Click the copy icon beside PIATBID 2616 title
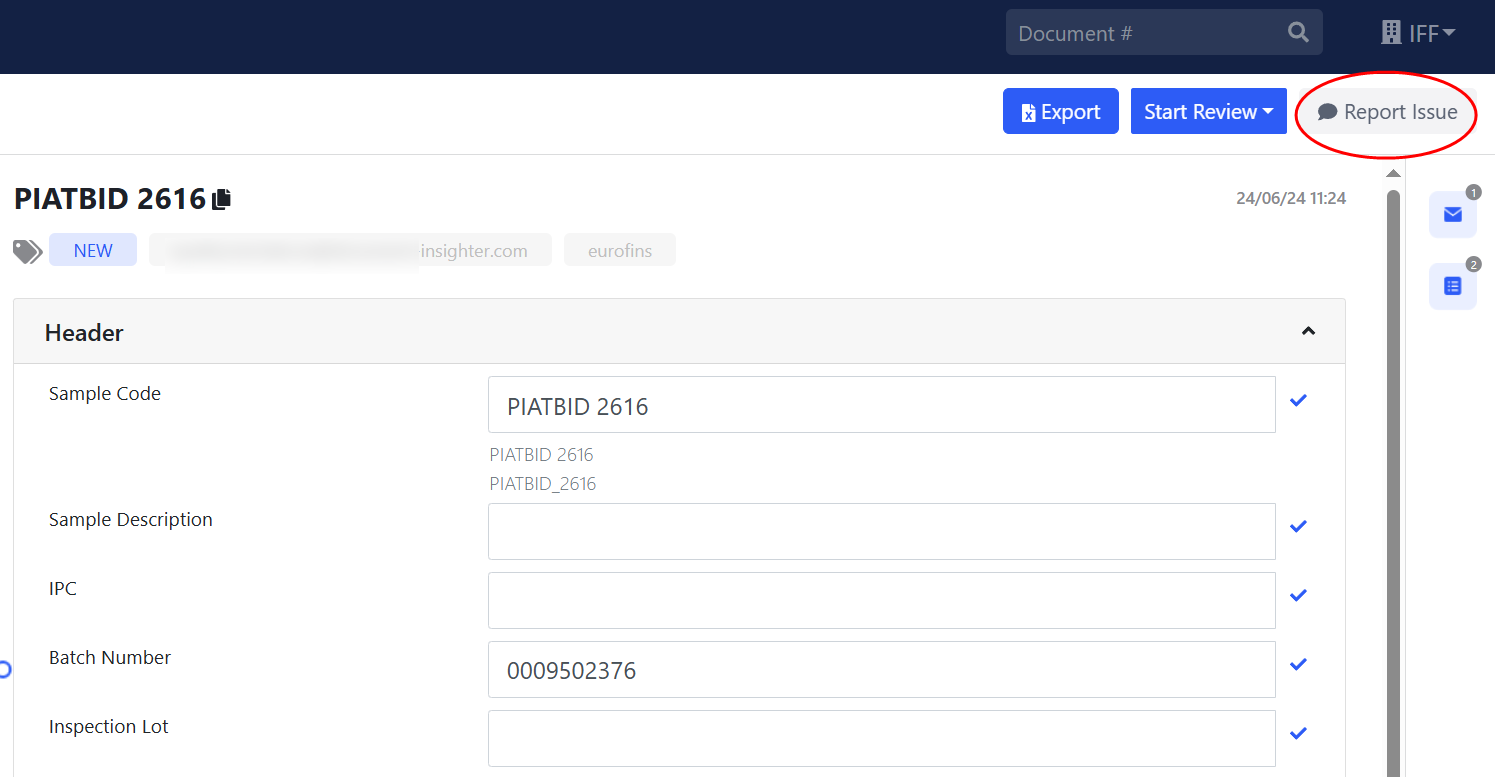 tap(222, 199)
